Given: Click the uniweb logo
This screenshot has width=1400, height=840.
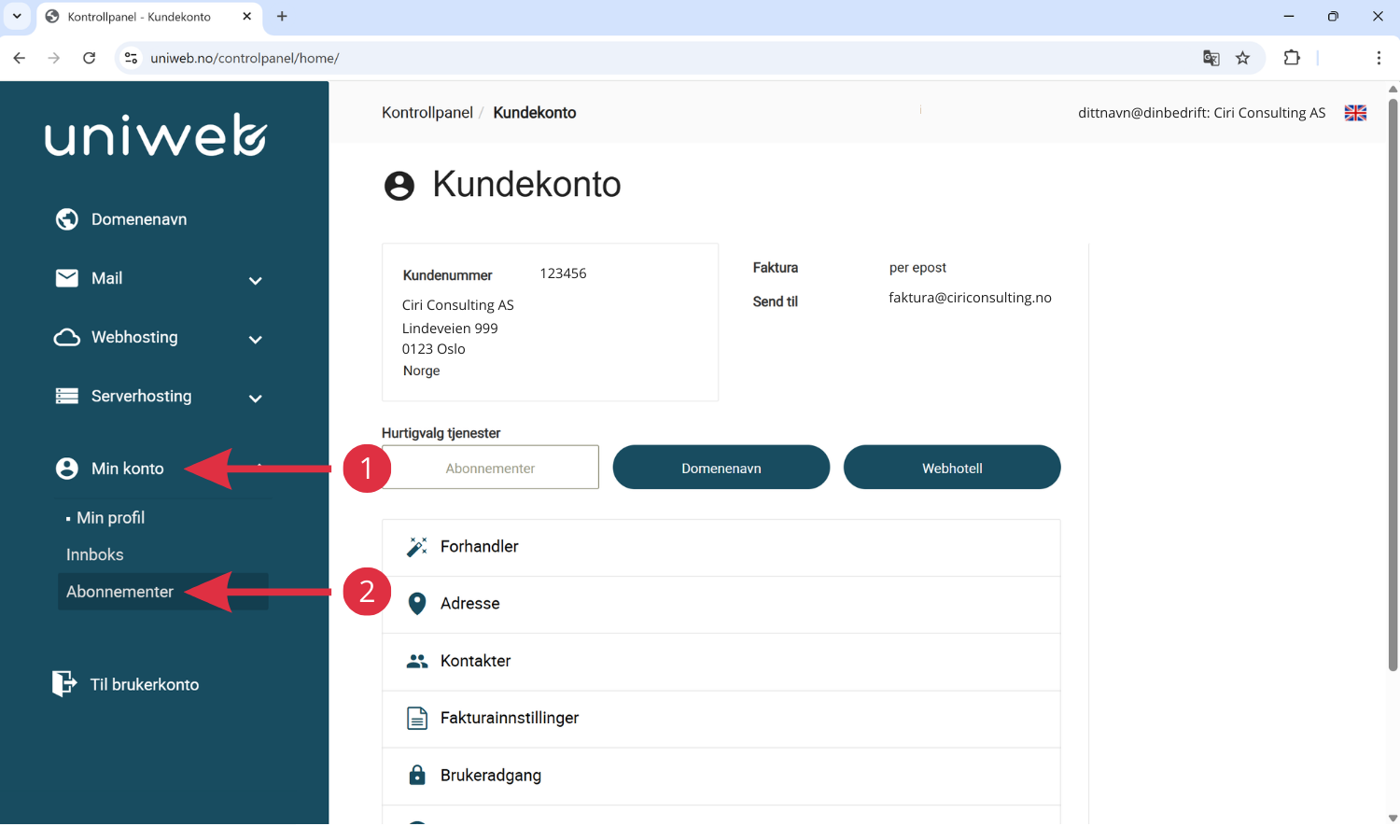Looking at the screenshot, I should (156, 135).
